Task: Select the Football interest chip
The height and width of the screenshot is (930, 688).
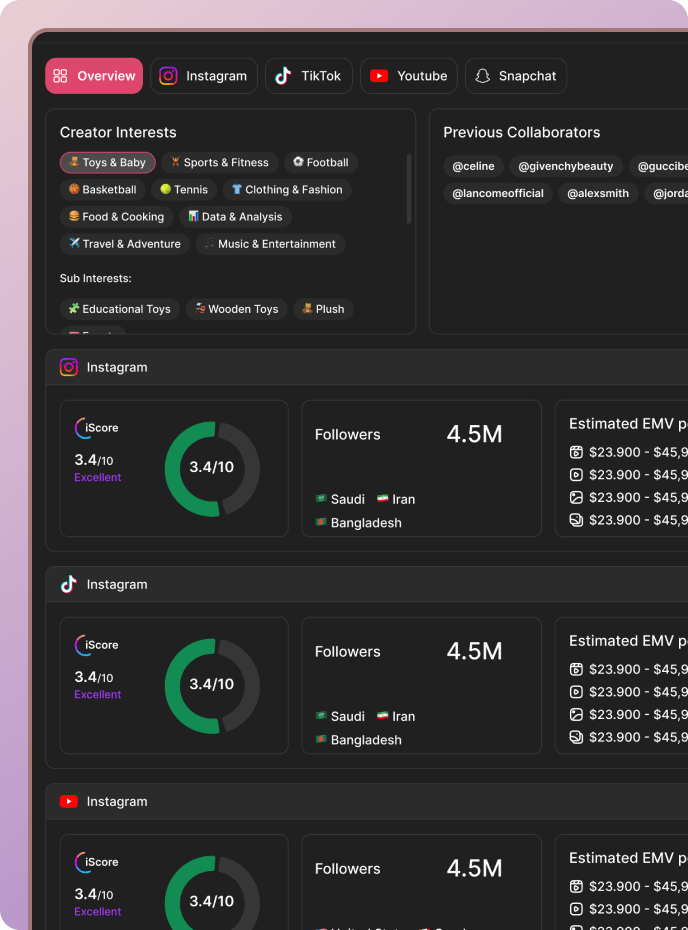Action: [321, 163]
